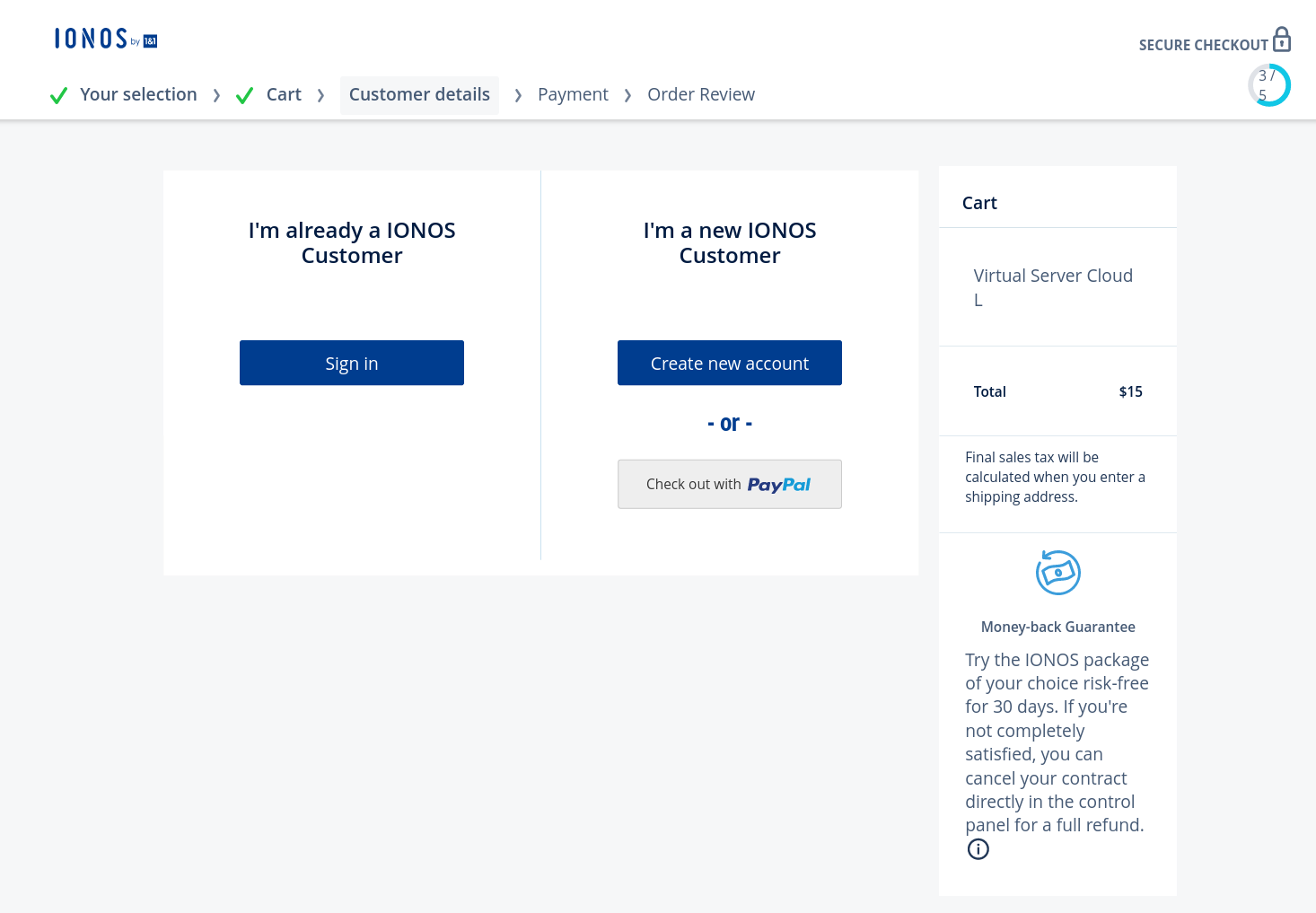Click the Total label in cart

point(990,391)
